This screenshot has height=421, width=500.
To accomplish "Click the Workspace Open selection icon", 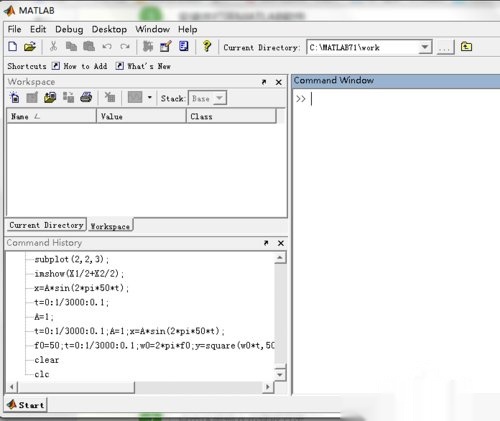I will 32,98.
